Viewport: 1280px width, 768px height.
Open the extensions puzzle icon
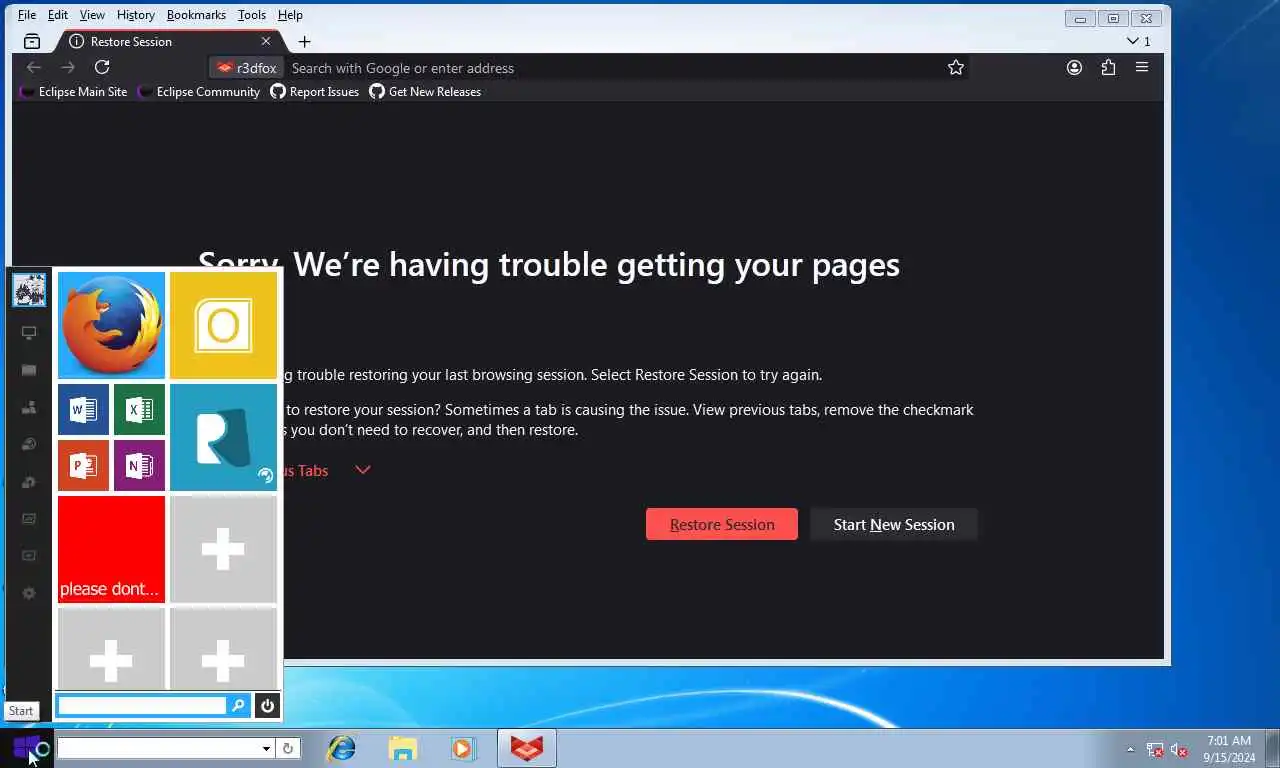[x=1108, y=67]
